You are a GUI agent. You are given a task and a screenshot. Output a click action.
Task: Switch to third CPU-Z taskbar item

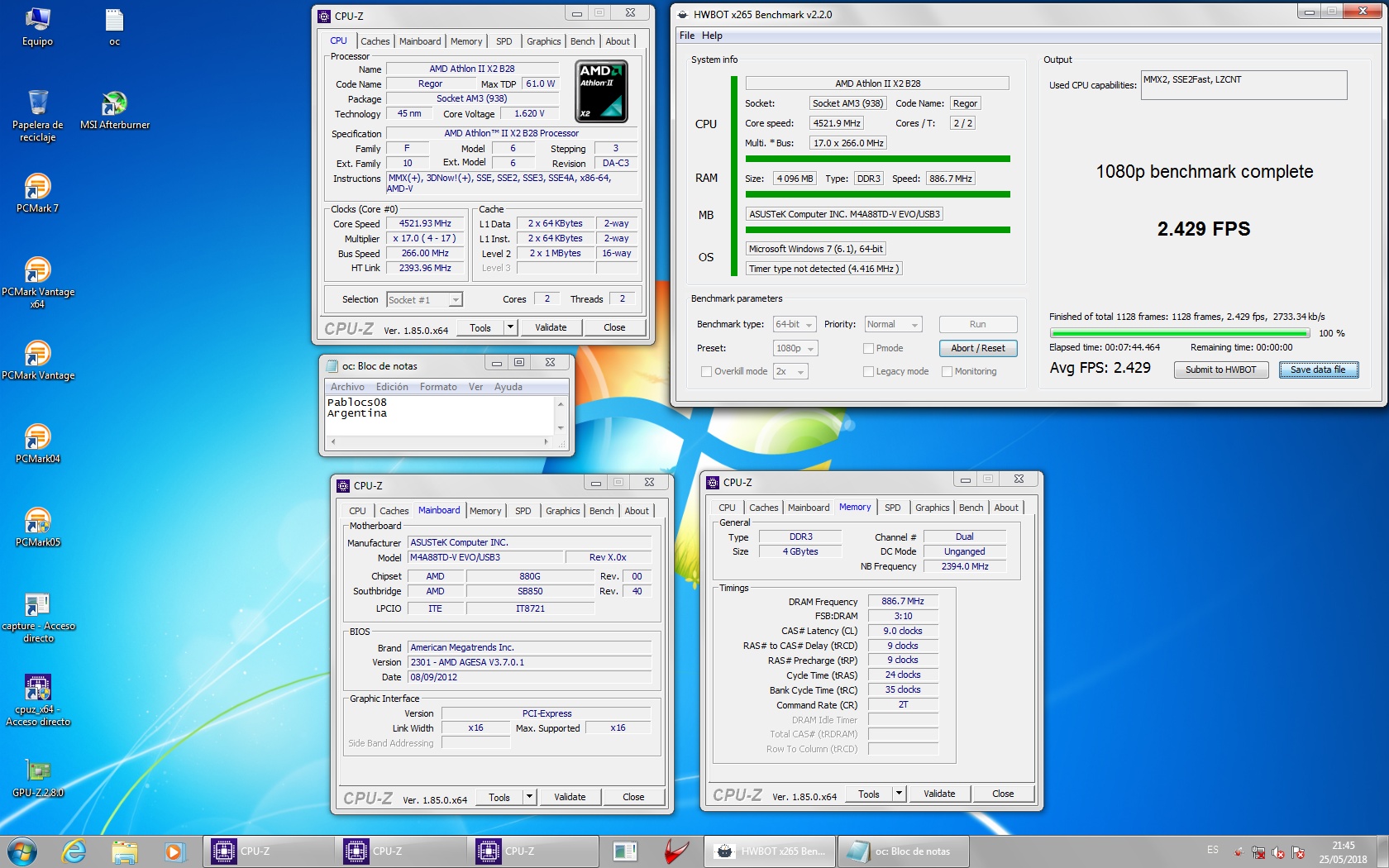pyautogui.click(x=533, y=851)
